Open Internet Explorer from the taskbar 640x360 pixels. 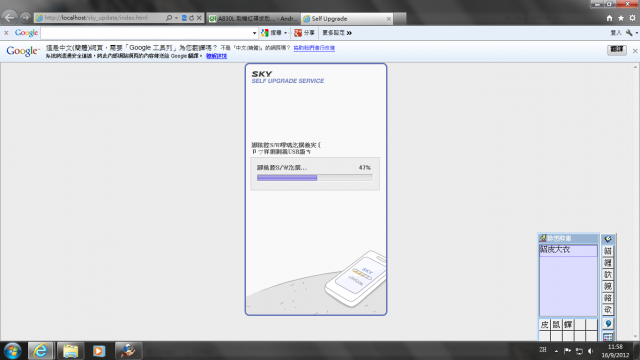(x=40, y=351)
